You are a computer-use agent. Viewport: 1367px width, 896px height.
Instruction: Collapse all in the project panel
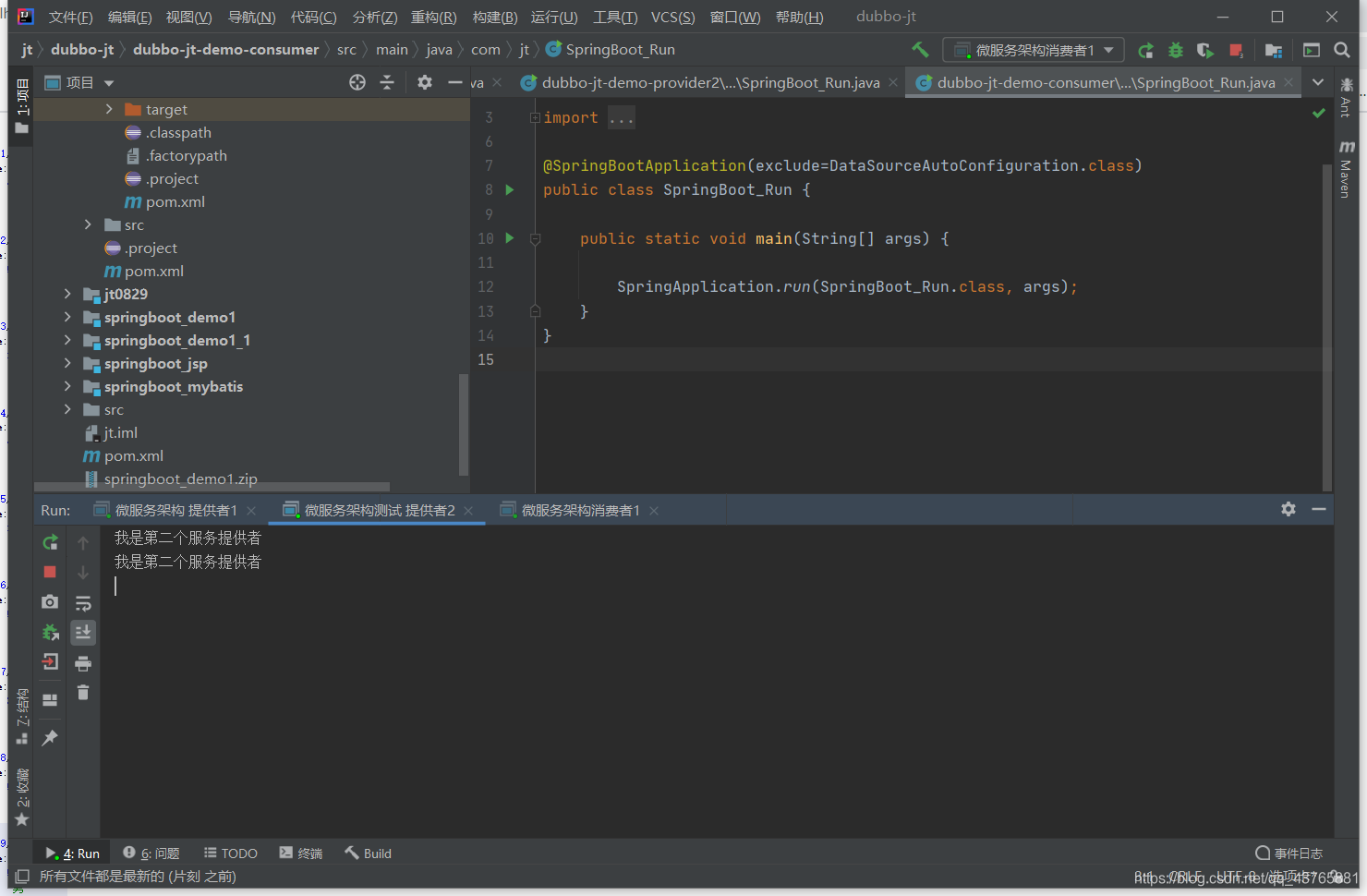(x=387, y=82)
